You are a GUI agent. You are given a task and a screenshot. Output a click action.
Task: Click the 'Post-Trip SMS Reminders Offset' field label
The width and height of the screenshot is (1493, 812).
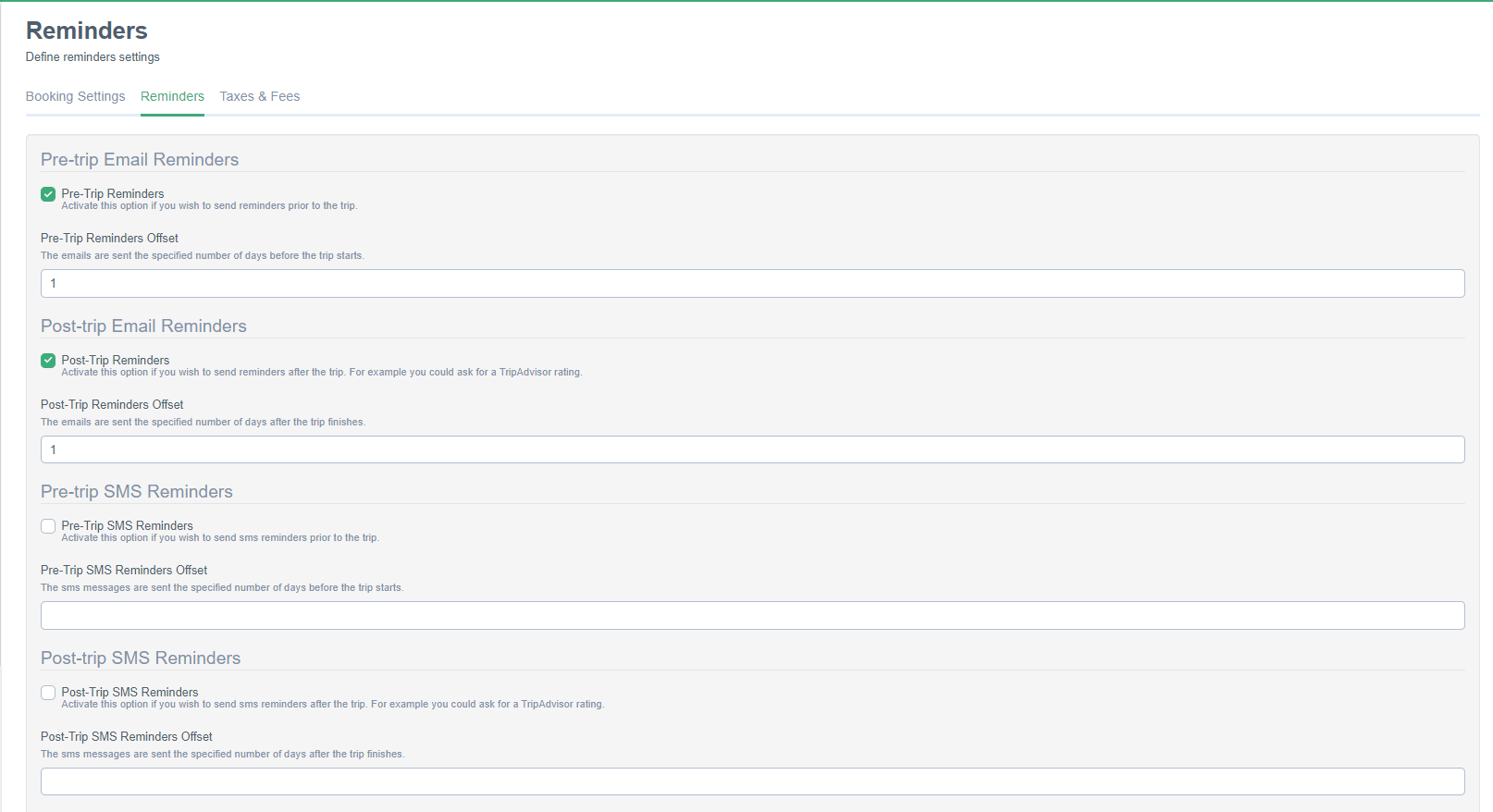[127, 736]
